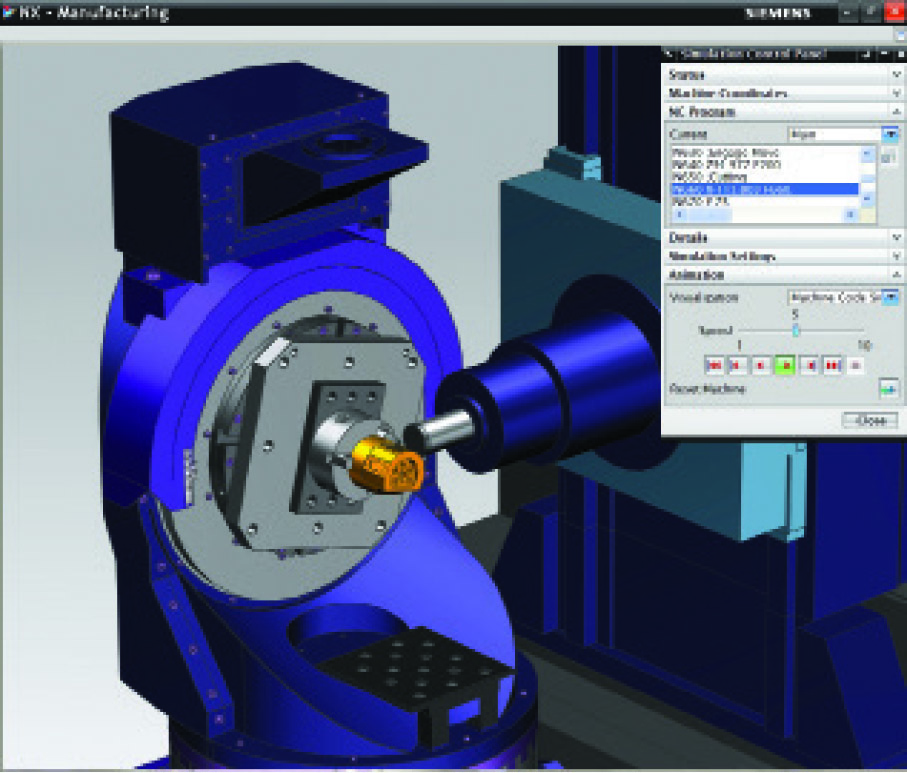
Task: Click the reverse play button
Action: coord(760,366)
